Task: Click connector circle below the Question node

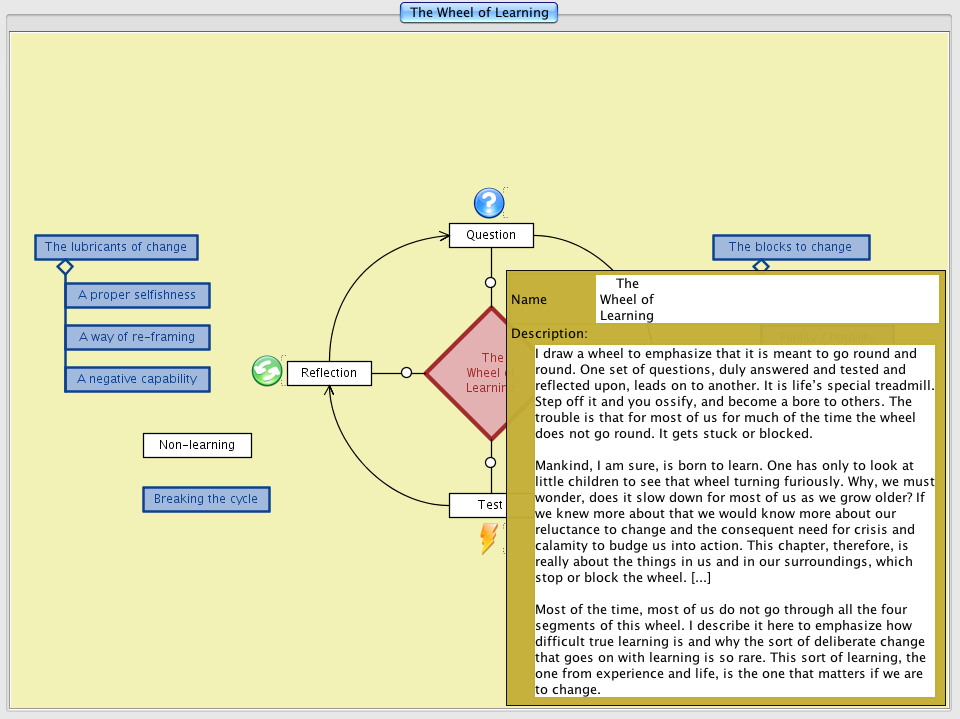Action: 490,282
